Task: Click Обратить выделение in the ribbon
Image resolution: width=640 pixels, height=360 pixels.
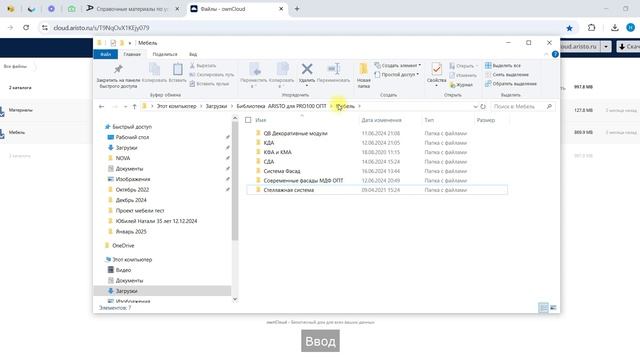Action: [511, 84]
